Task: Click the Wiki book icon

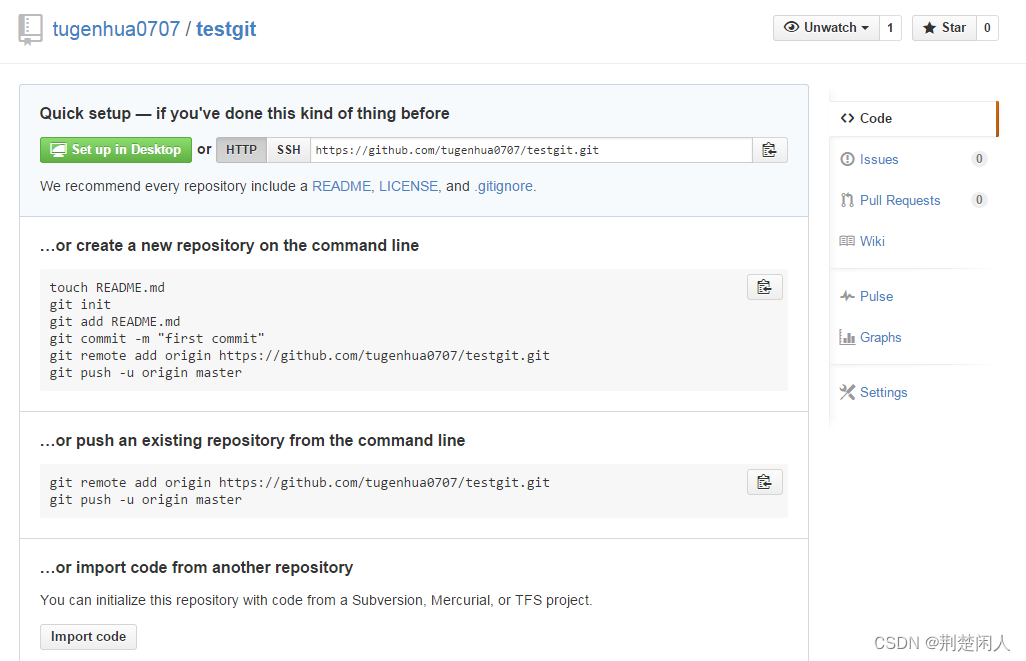Action: click(847, 241)
